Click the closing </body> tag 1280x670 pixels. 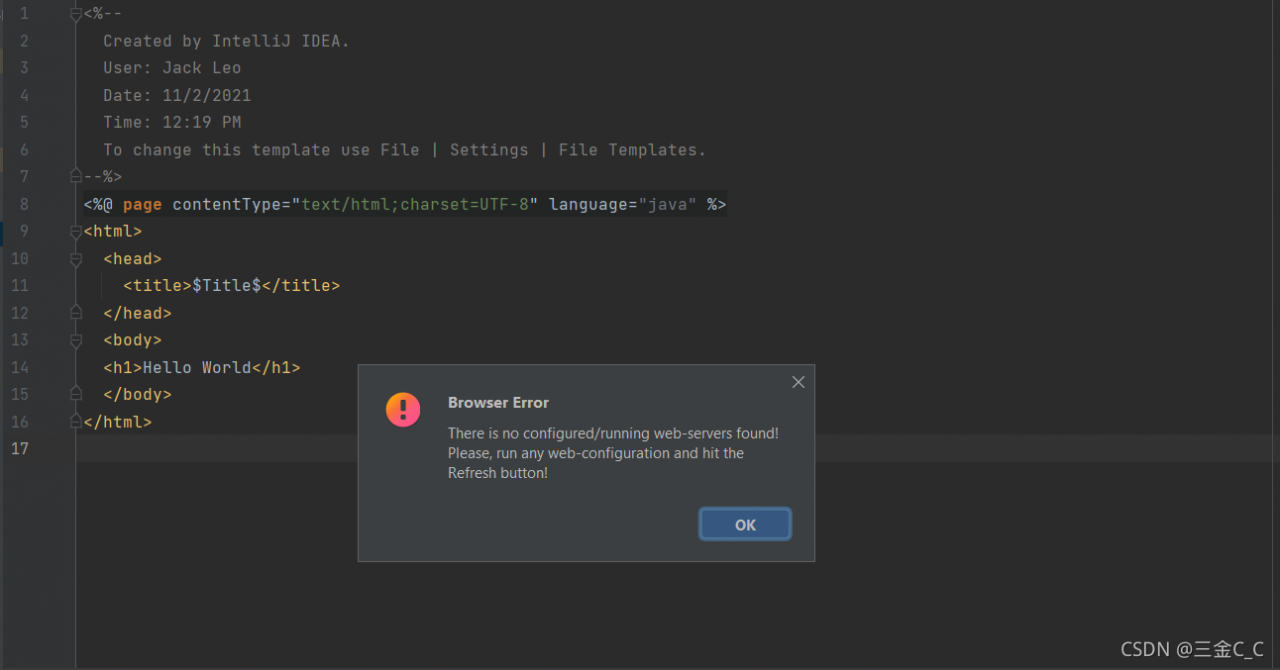coord(137,394)
